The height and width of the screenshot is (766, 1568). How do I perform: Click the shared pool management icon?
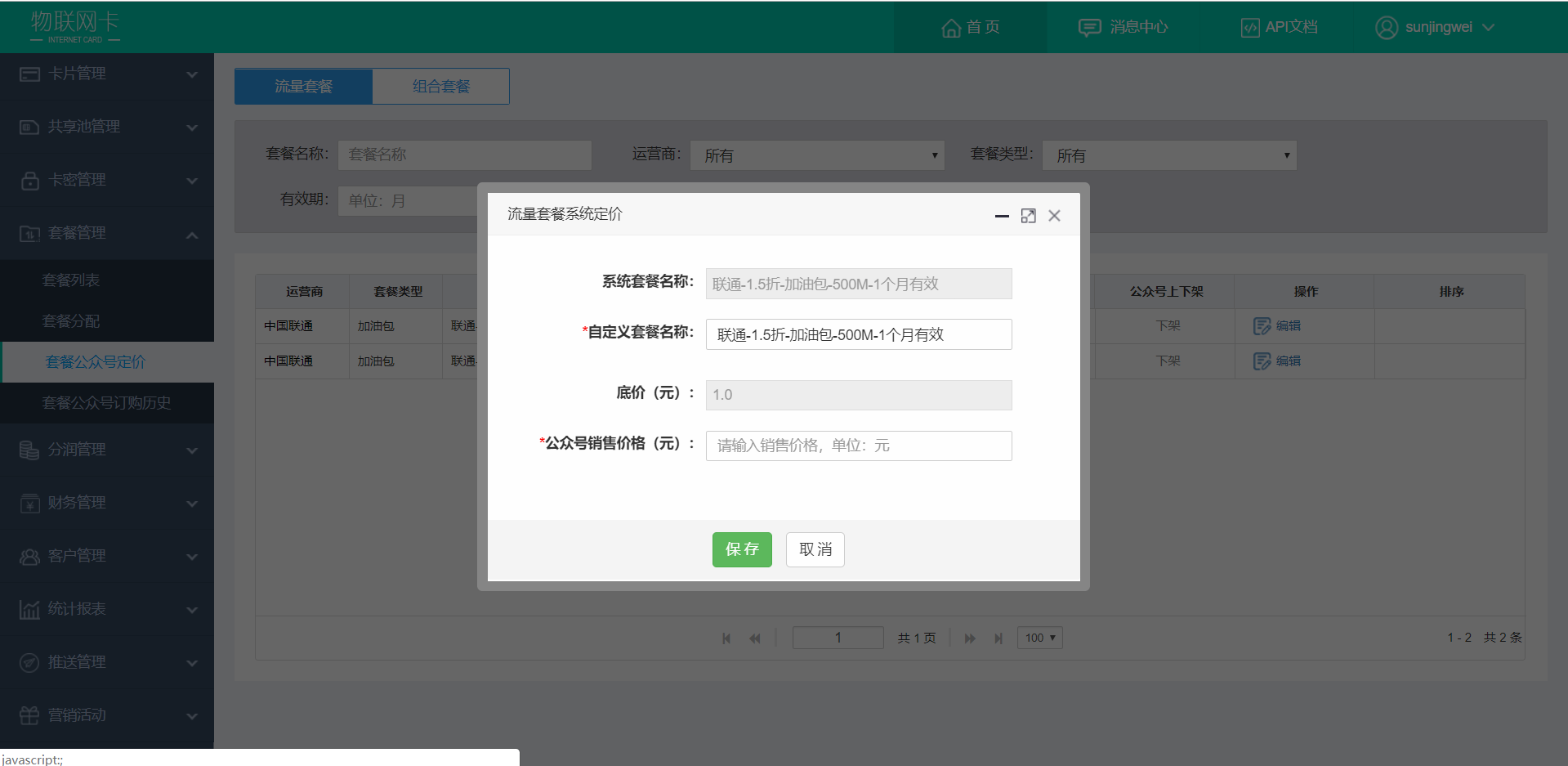(x=29, y=128)
